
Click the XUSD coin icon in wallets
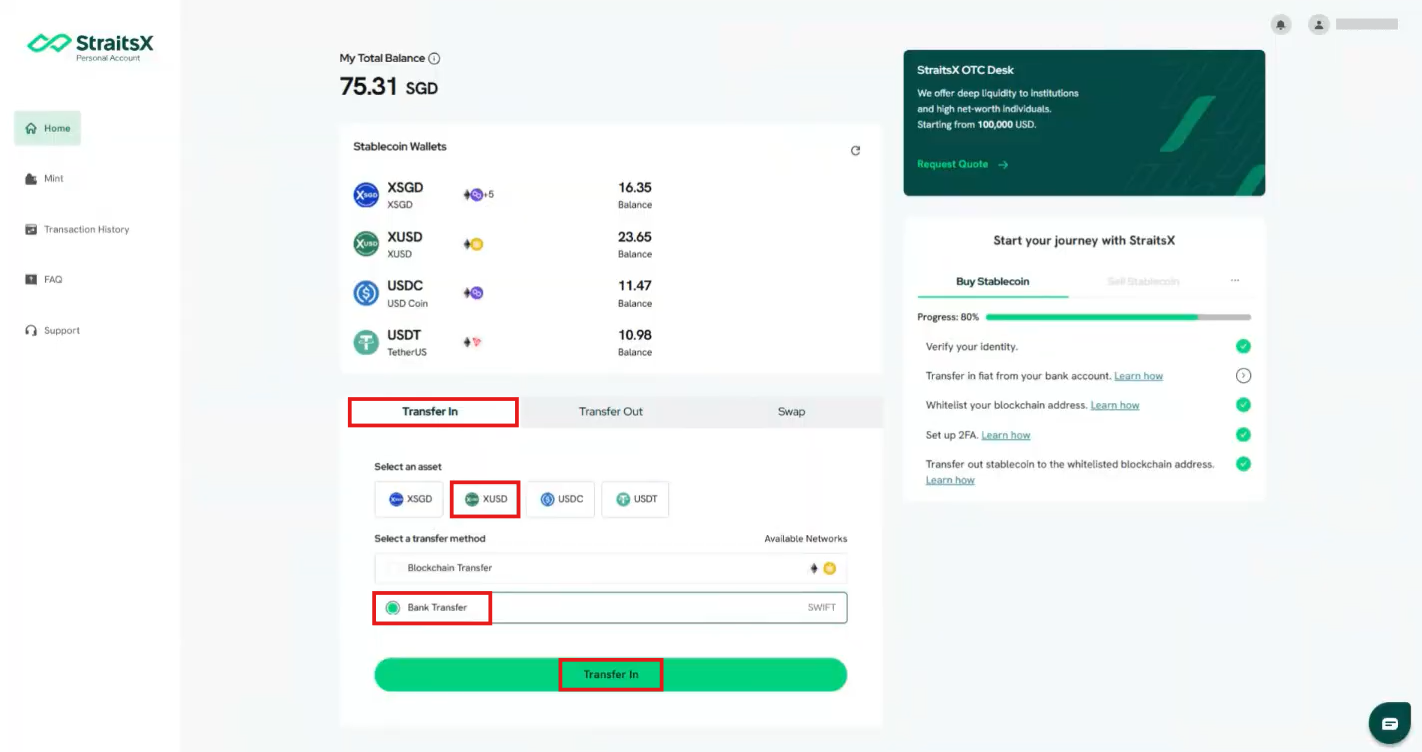pos(366,244)
